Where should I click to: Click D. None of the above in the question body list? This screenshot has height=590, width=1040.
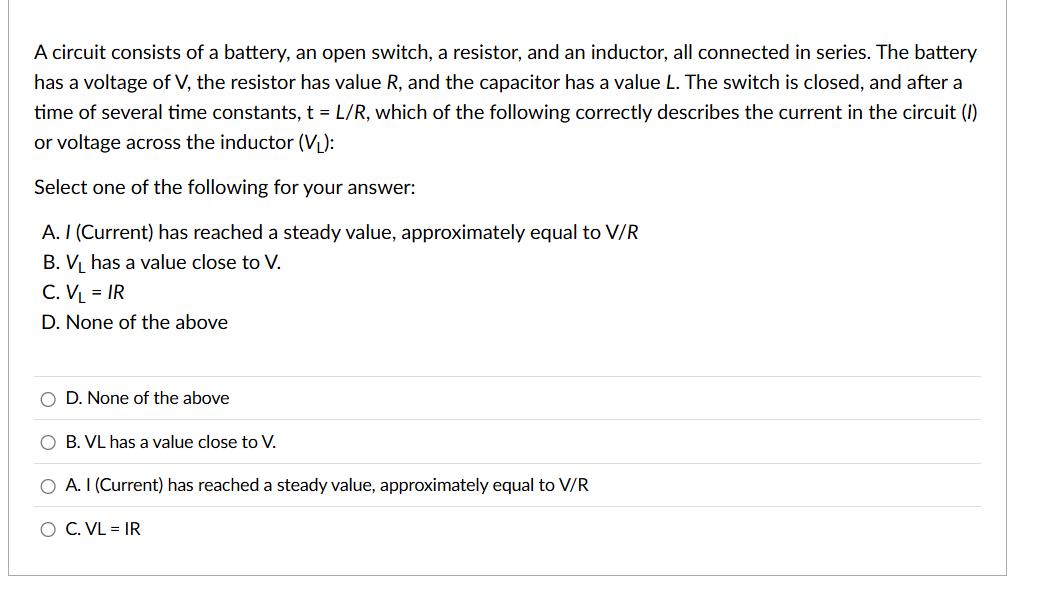tap(135, 323)
